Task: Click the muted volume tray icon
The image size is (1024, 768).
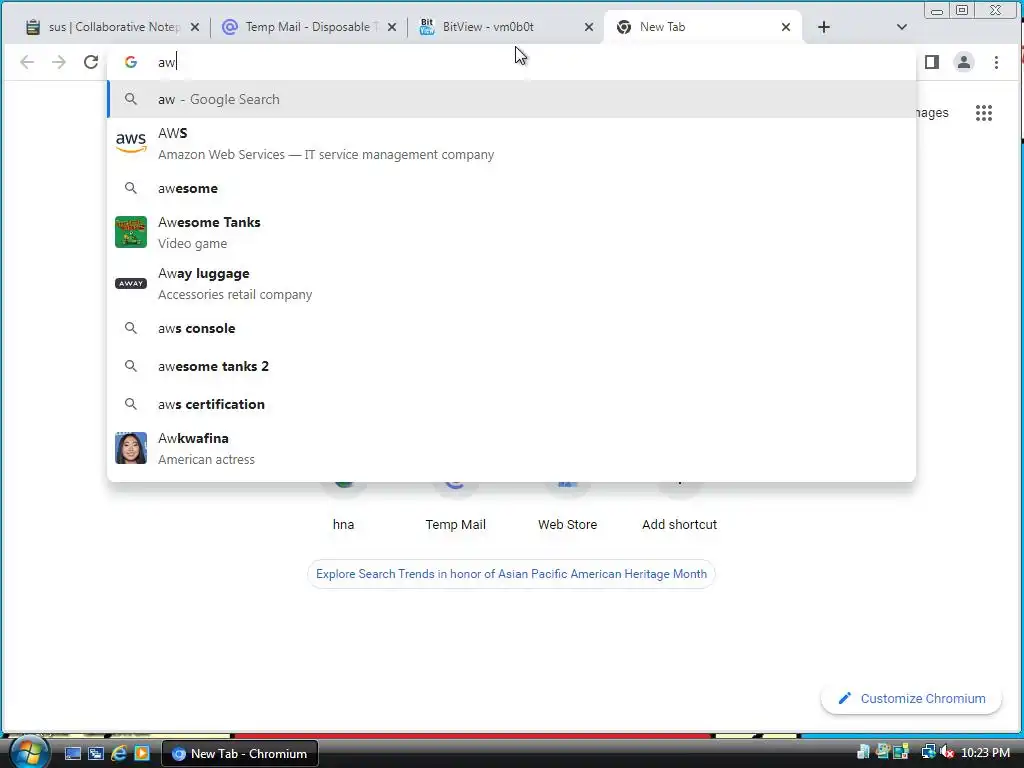Action: (x=947, y=752)
